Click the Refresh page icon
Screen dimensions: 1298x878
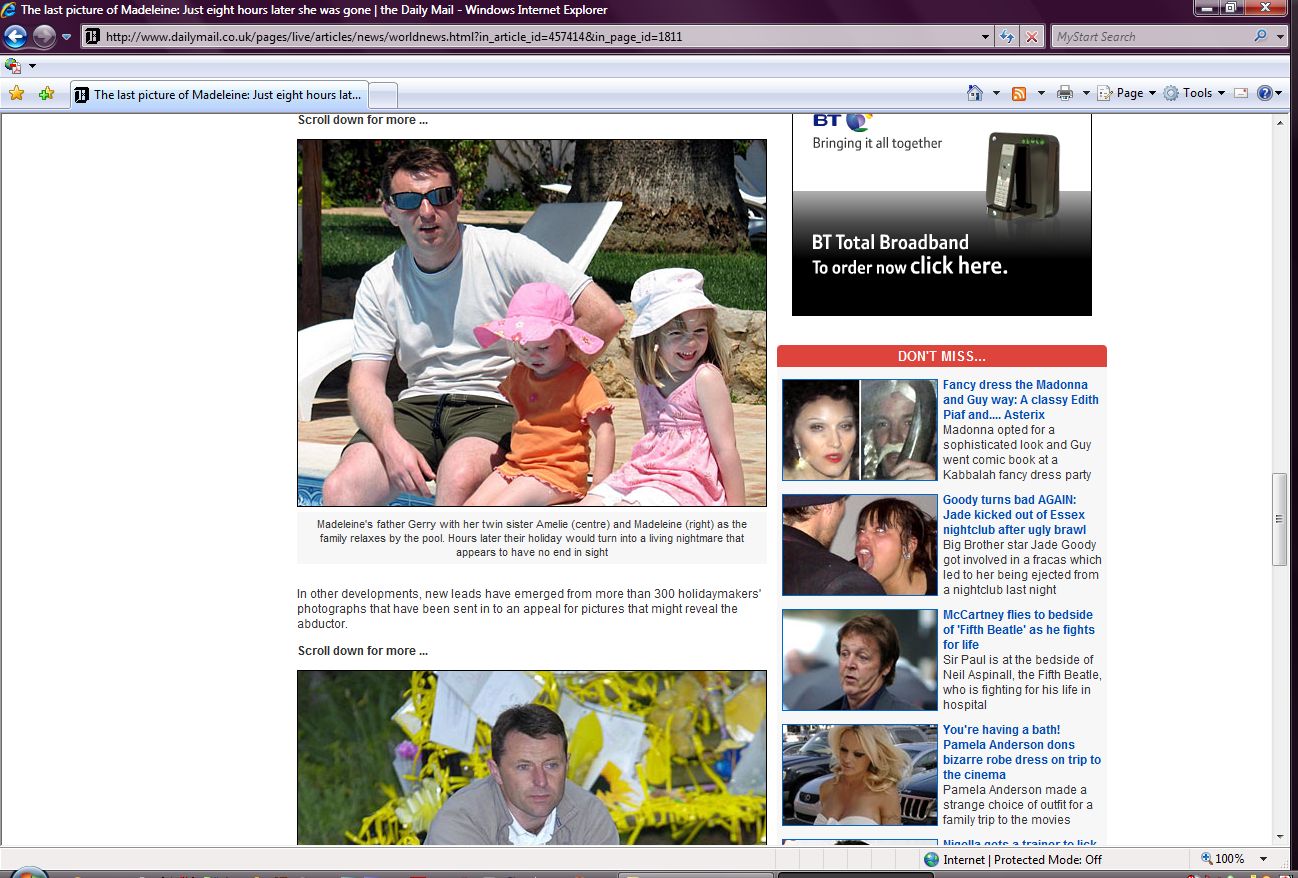[1008, 37]
